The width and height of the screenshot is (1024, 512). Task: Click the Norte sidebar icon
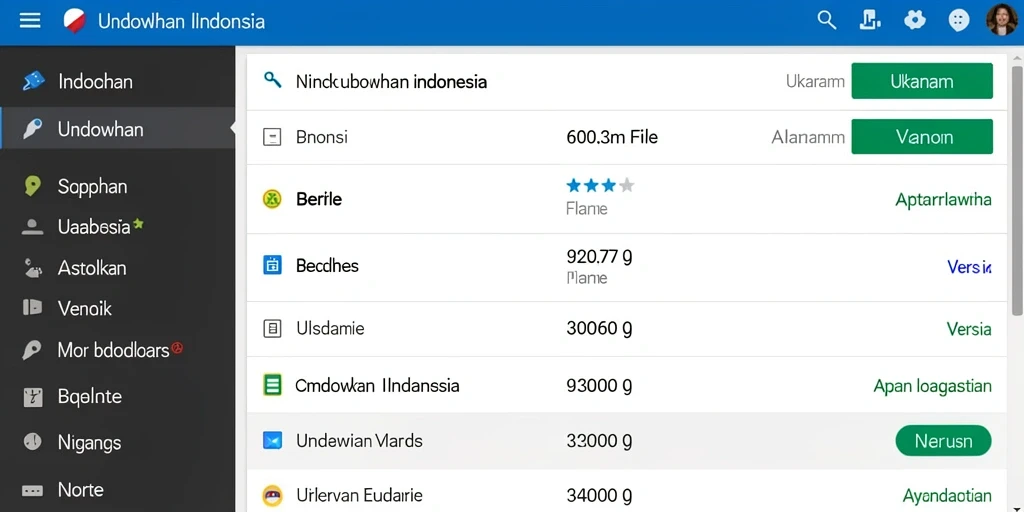click(x=32, y=490)
